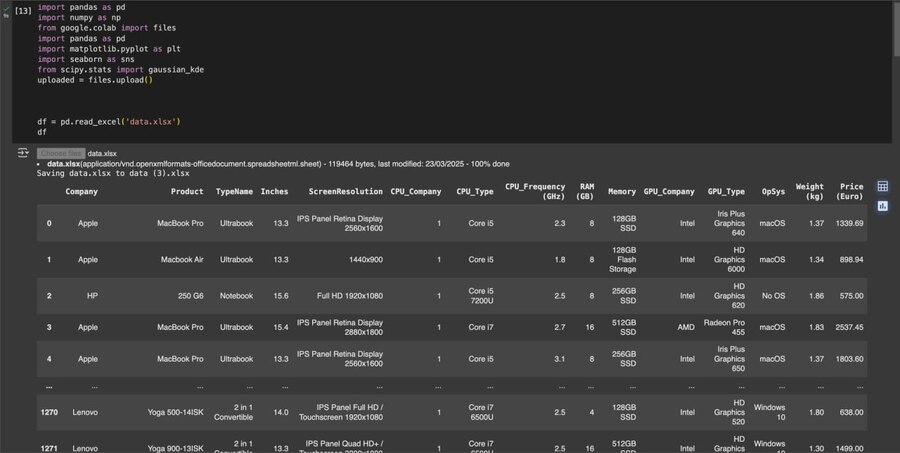Click the 'import seaborn as sns' line
Screen dimensions: 900x453
[86, 59]
